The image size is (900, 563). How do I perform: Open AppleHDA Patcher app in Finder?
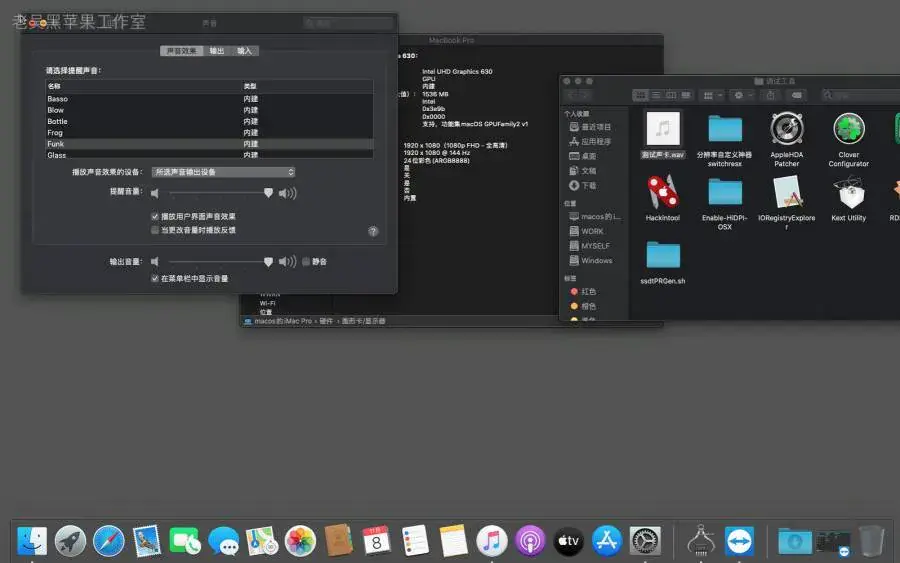pyautogui.click(x=786, y=129)
